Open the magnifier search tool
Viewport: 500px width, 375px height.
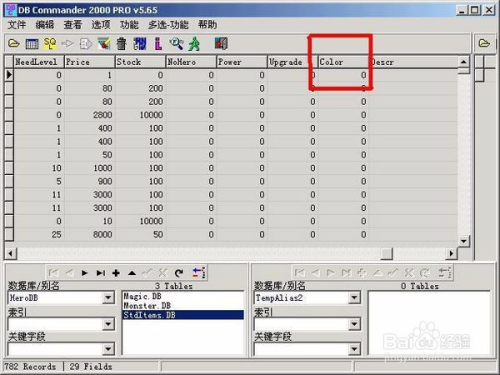coord(176,44)
